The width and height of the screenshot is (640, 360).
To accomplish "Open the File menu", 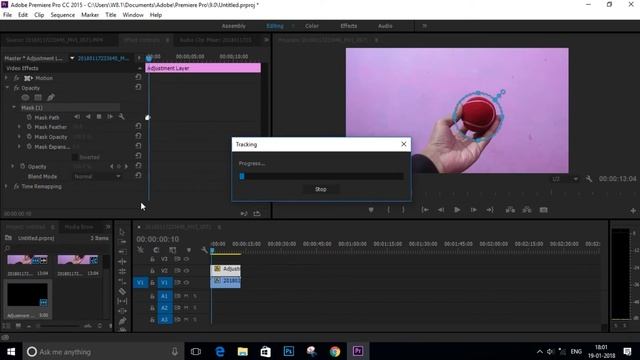I will (x=7, y=15).
